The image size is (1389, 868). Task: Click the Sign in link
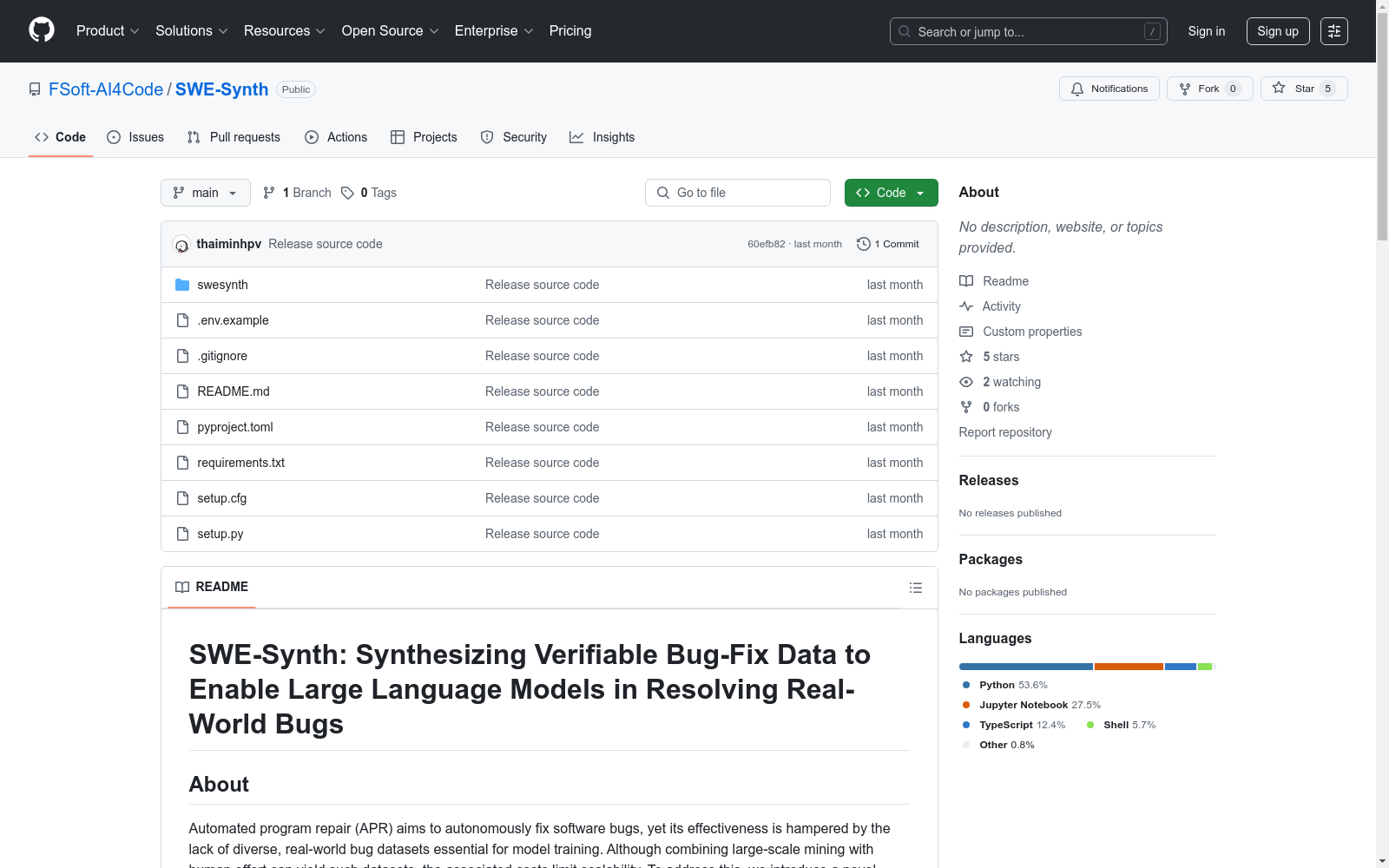point(1207,31)
